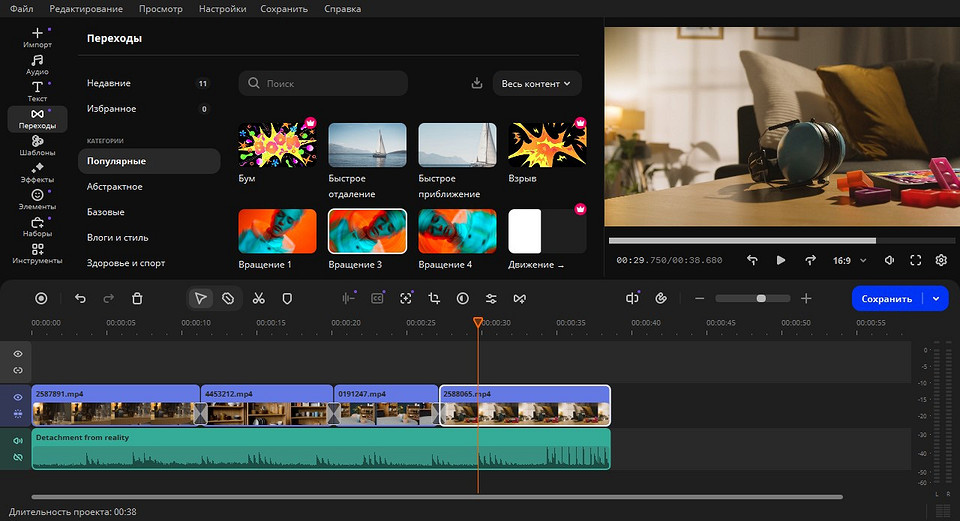This screenshot has width=960, height=521.
Task: Open the Шаблоны sidebar section
Action: pos(37,146)
